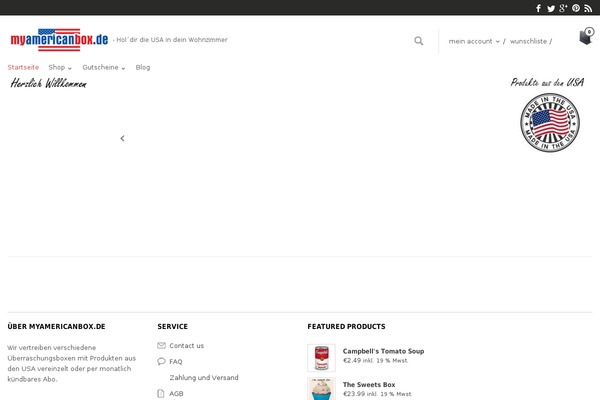Image resolution: width=600 pixels, height=400 pixels.
Task: Expand the Shop menu dropdown
Action: pos(60,67)
